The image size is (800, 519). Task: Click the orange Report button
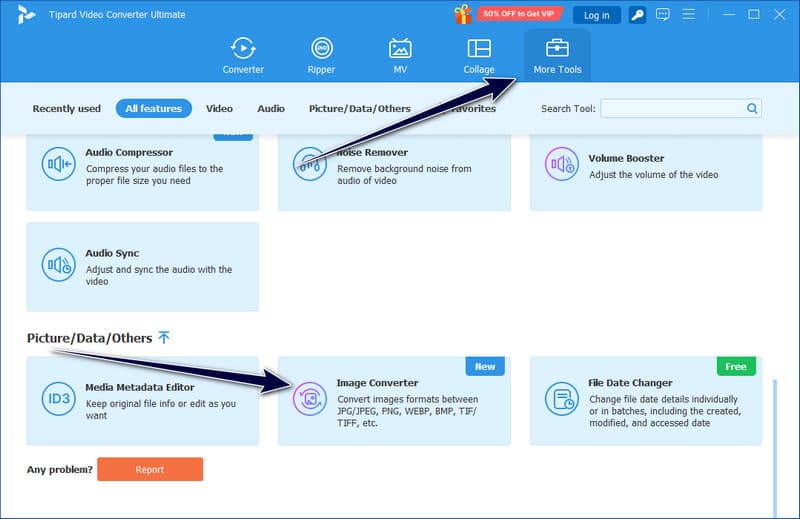150,469
